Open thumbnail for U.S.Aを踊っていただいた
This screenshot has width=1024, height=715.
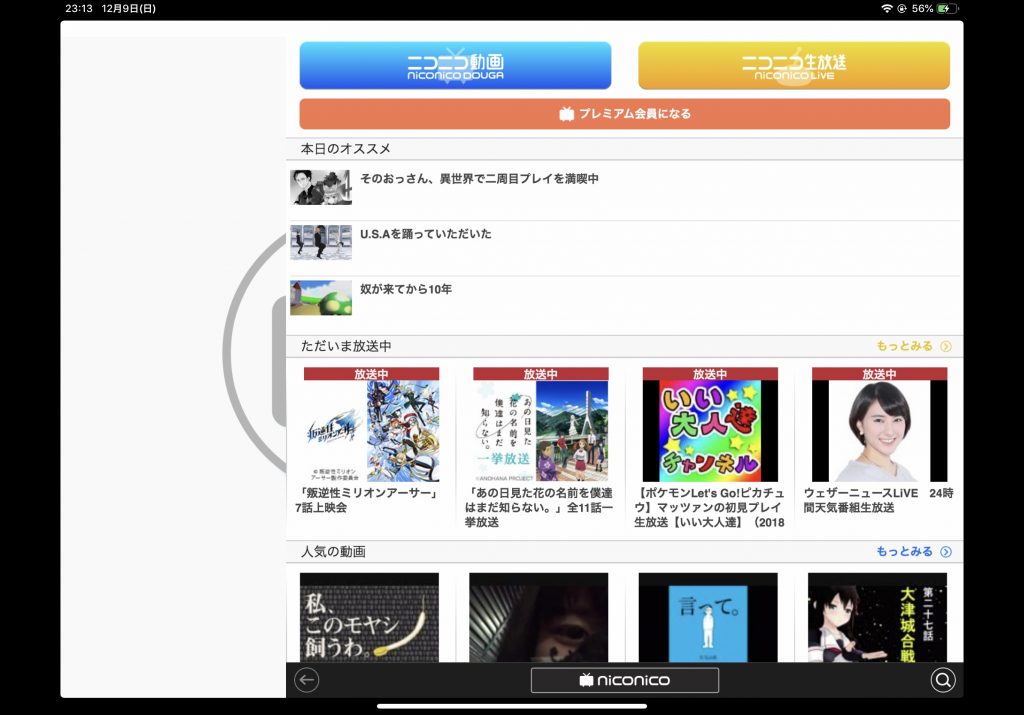pos(321,242)
